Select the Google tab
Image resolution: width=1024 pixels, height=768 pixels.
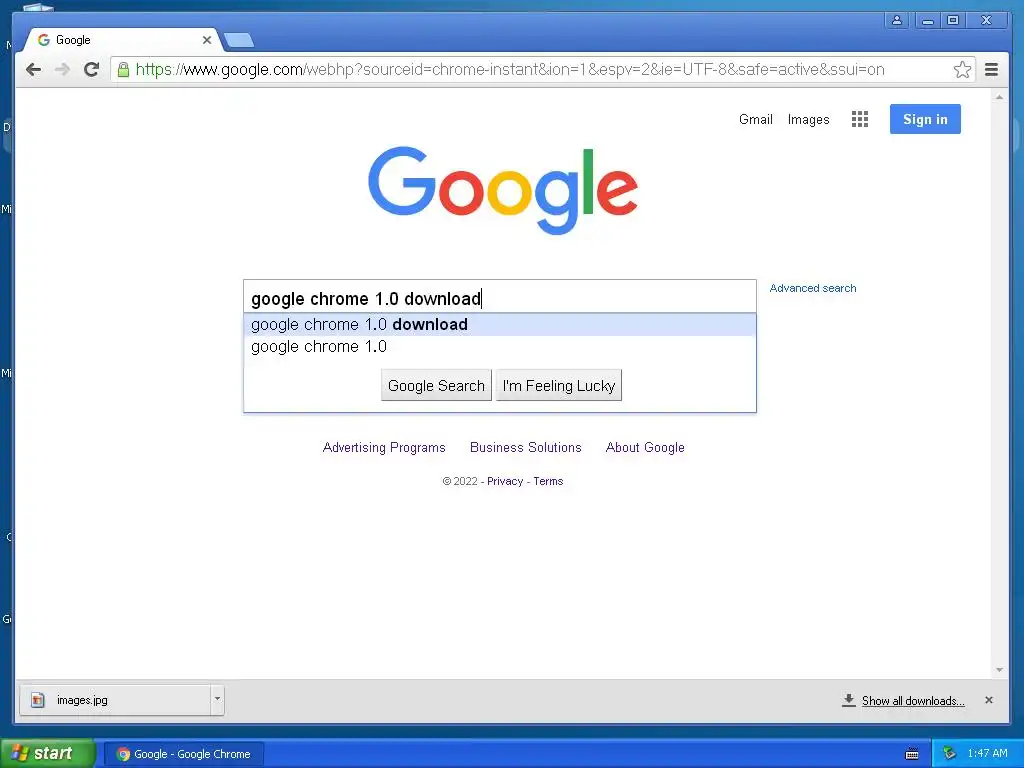[x=121, y=40]
